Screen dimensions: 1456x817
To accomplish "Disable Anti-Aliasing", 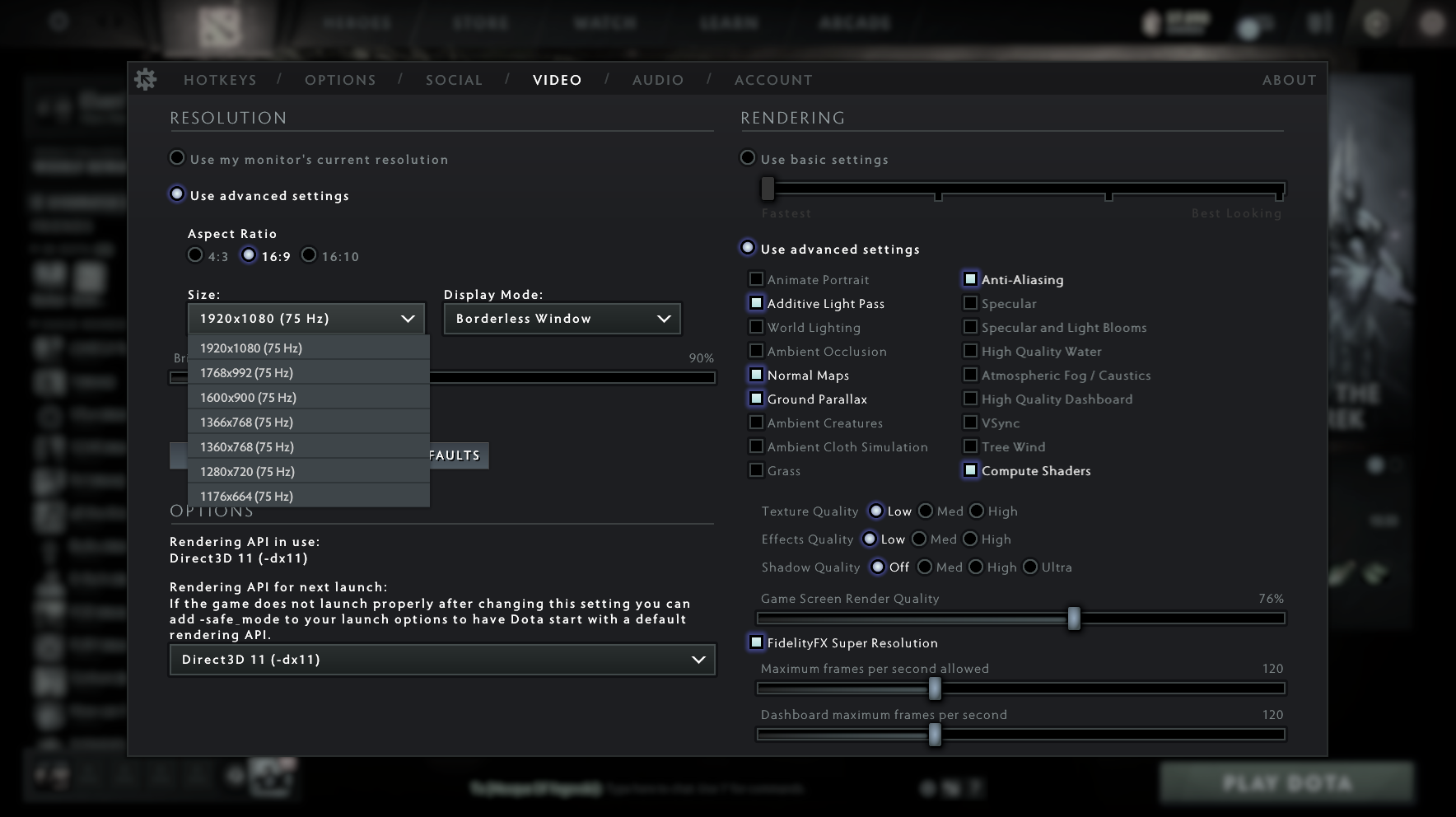I will coord(970,279).
